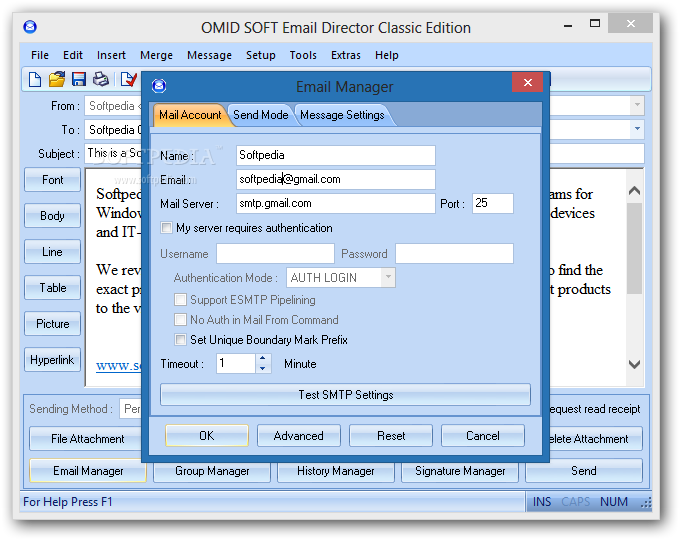The height and width of the screenshot is (540, 680).
Task: Click the Body side button
Action: (x=52, y=216)
